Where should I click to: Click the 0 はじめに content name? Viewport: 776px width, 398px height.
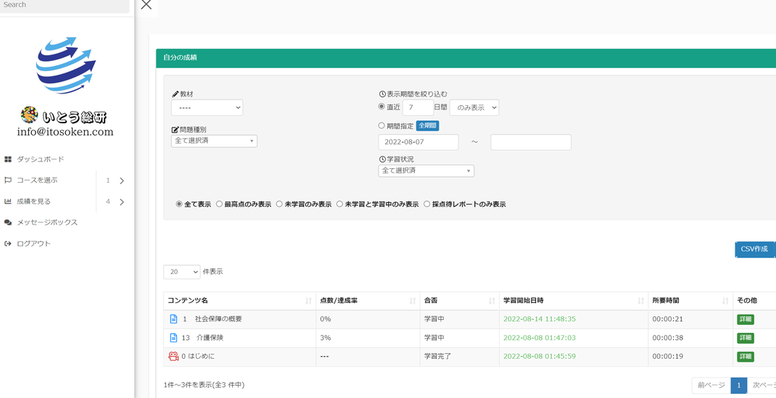(x=198, y=356)
